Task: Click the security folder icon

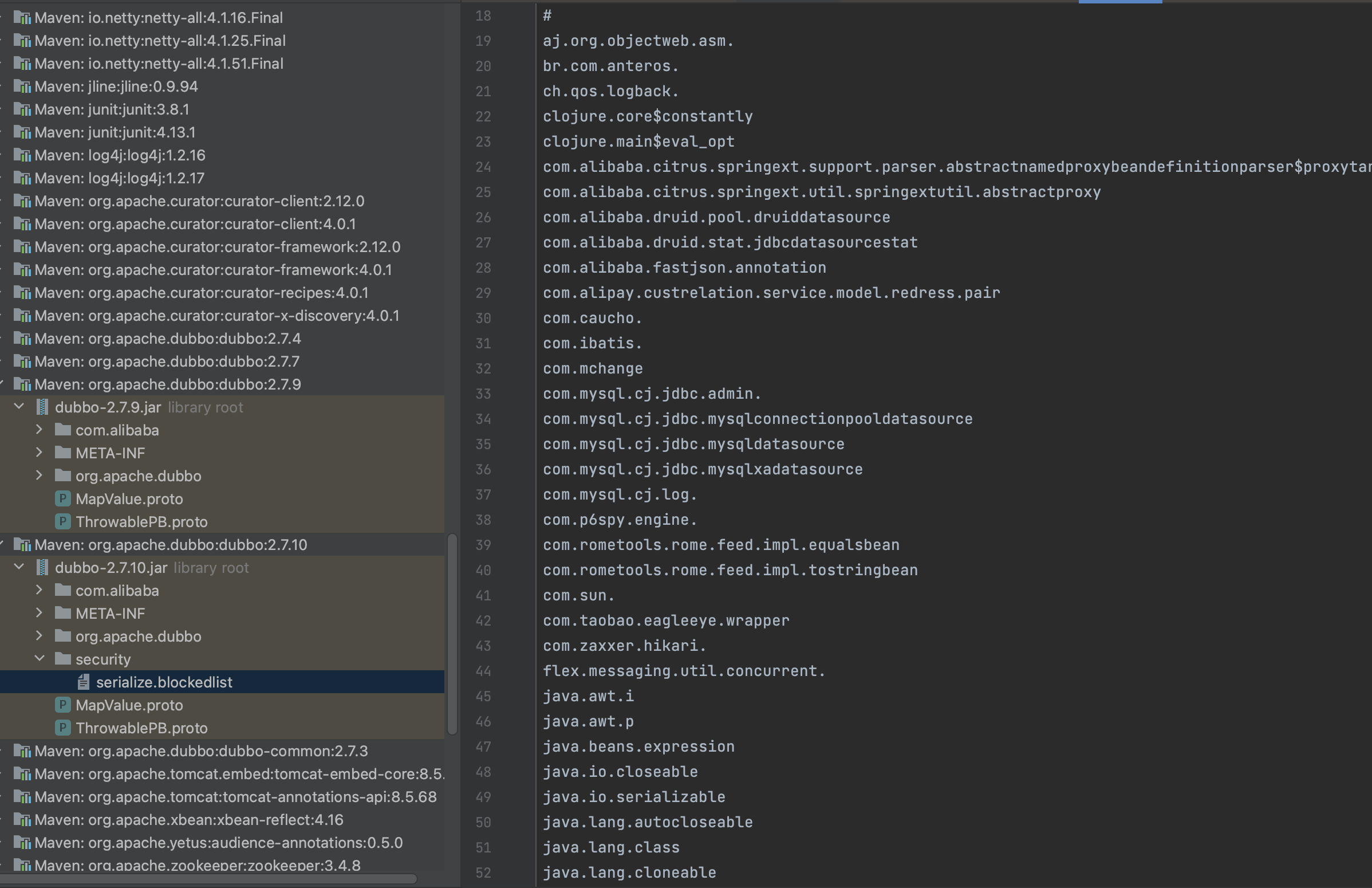Action: [x=63, y=659]
